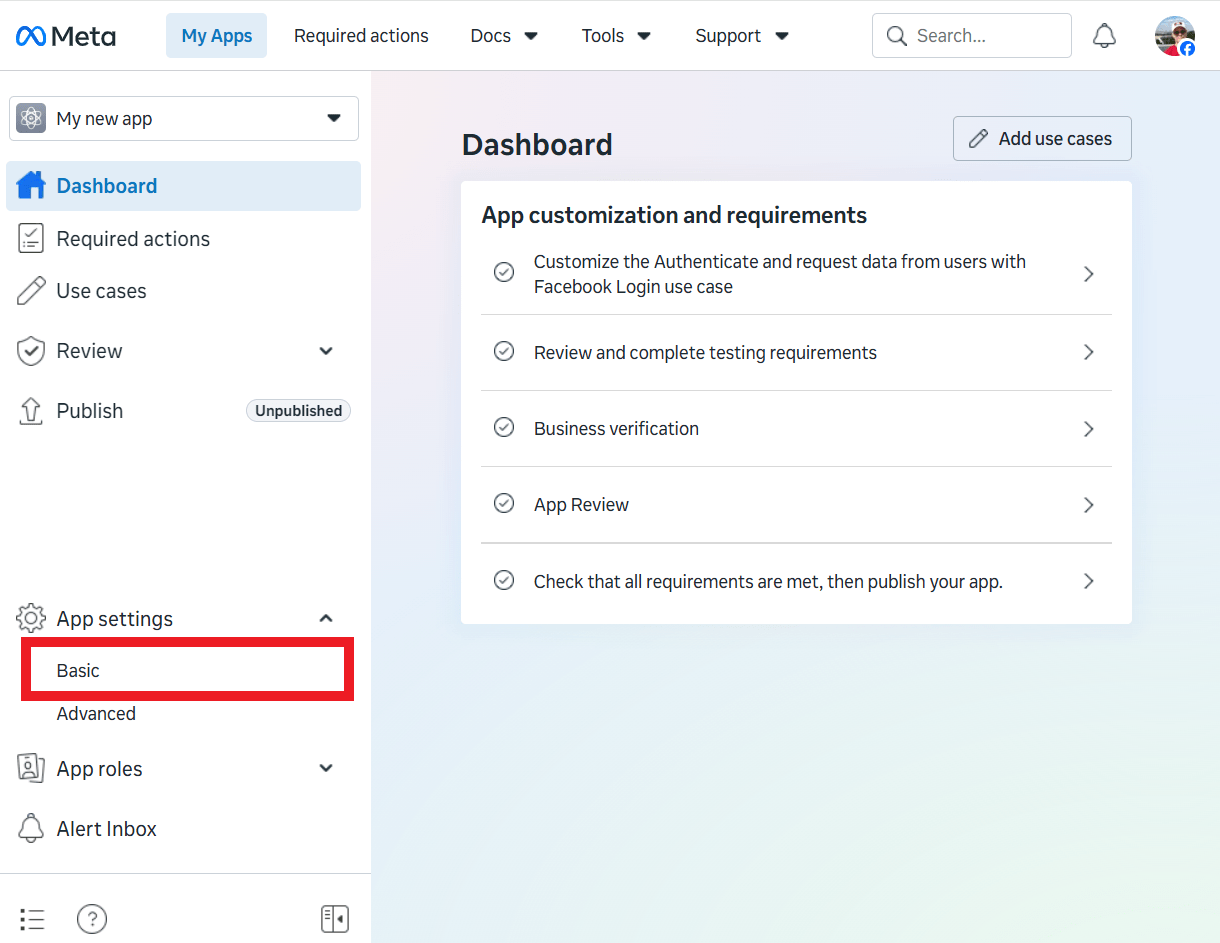This screenshot has width=1220, height=943.
Task: Collapse the App settings chevron
Action: click(326, 618)
